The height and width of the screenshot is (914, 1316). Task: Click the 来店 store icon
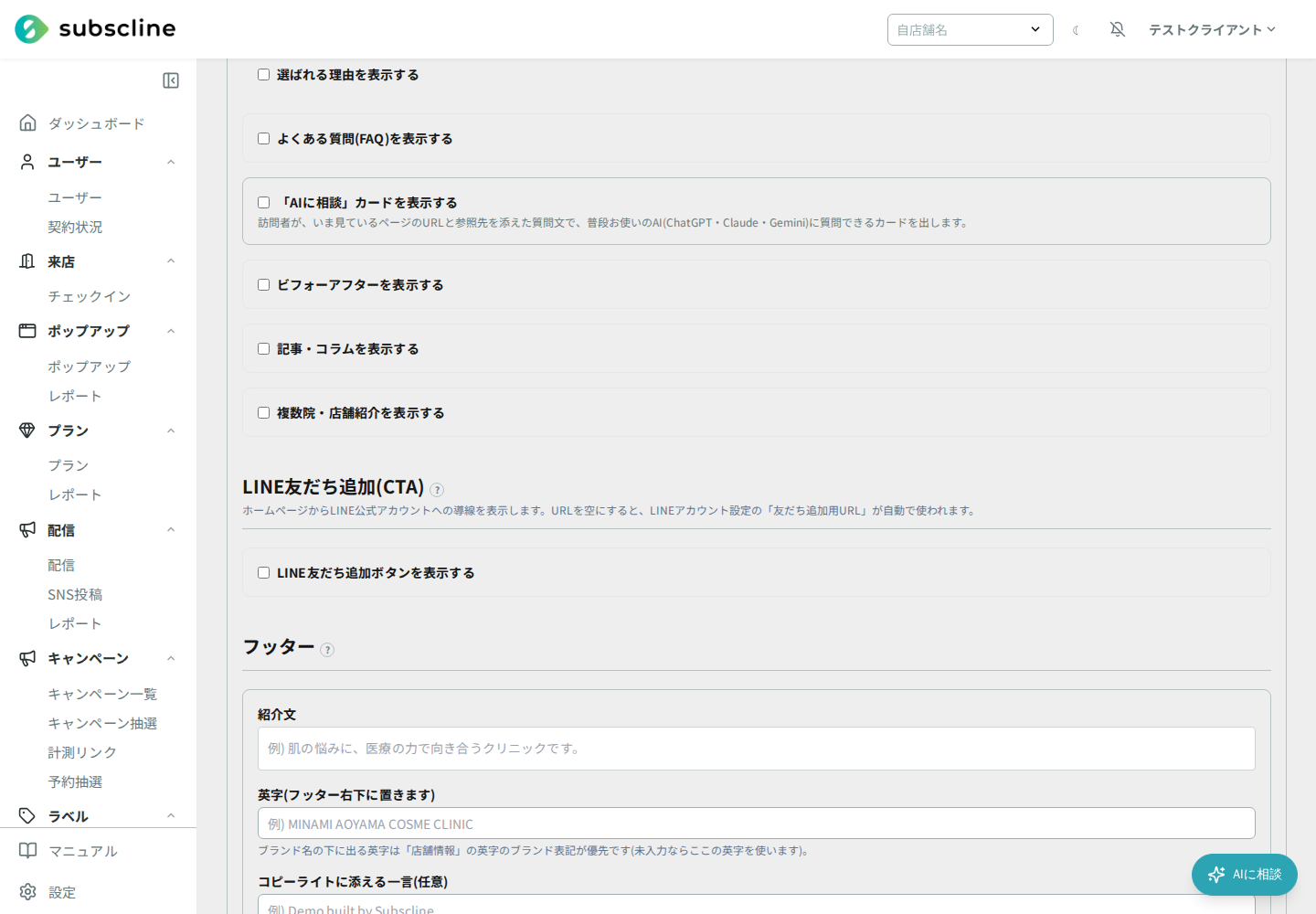(x=27, y=261)
